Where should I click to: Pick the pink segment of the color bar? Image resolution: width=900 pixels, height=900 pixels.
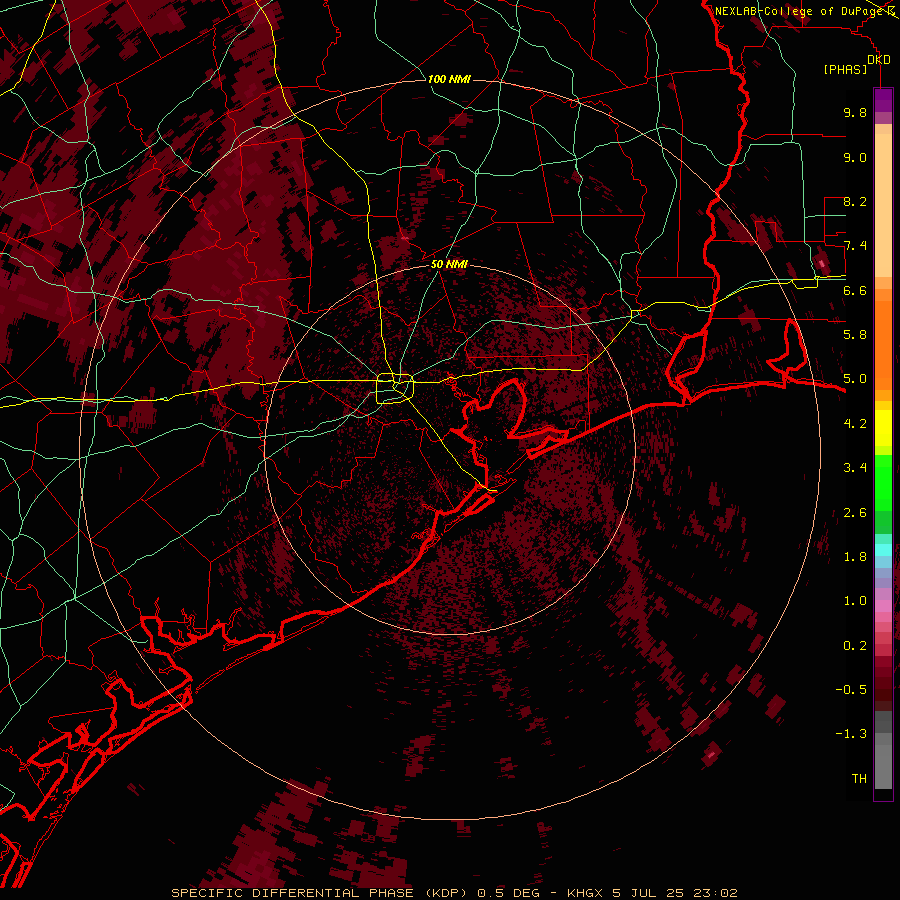tap(883, 606)
